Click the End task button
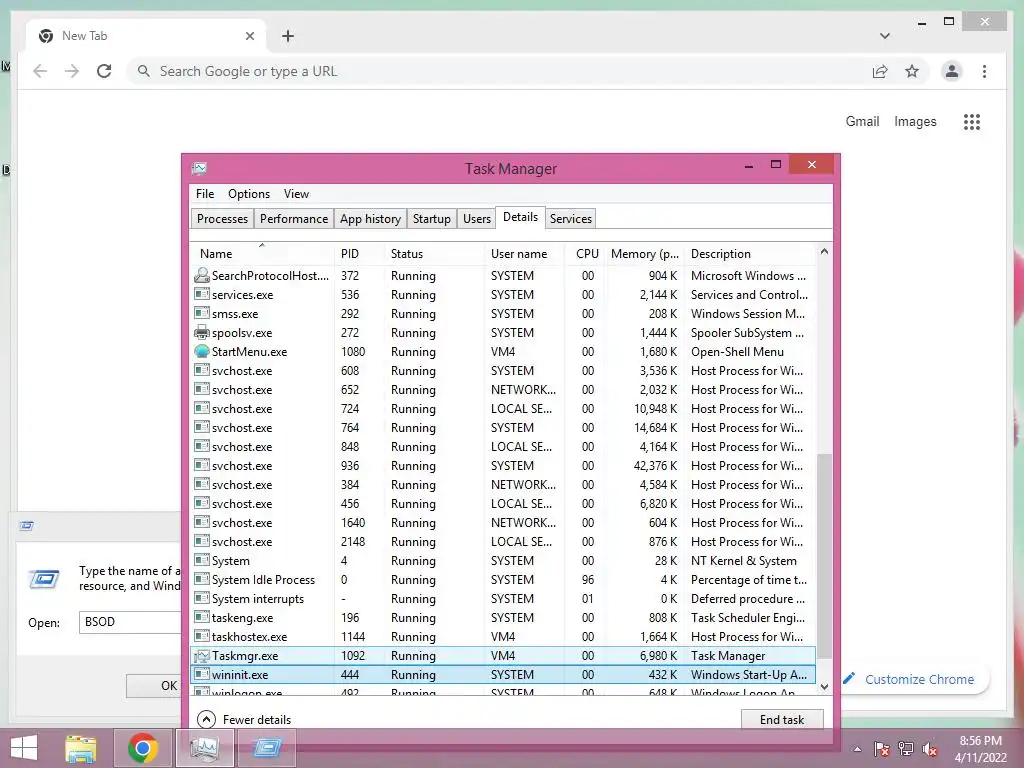 pyautogui.click(x=782, y=720)
